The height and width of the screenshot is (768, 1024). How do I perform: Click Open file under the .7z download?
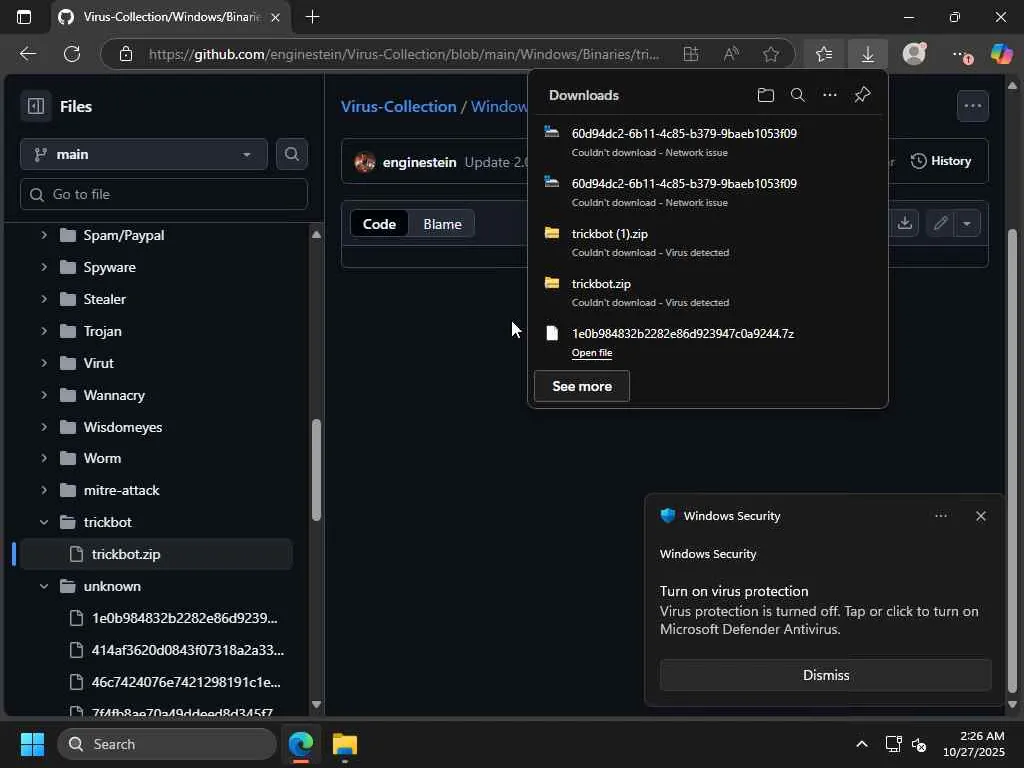592,353
